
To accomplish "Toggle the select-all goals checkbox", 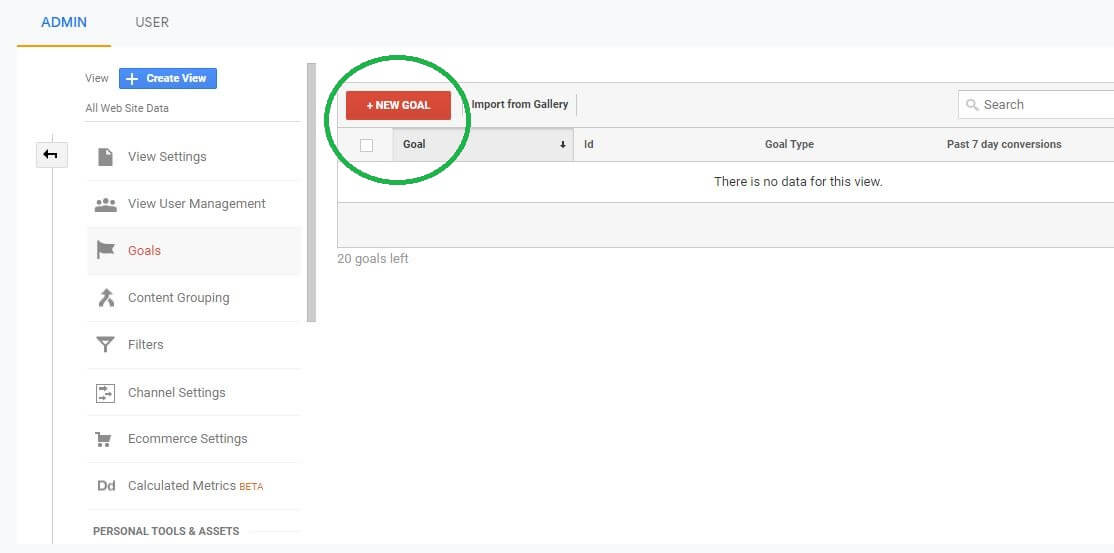I will tap(366, 145).
